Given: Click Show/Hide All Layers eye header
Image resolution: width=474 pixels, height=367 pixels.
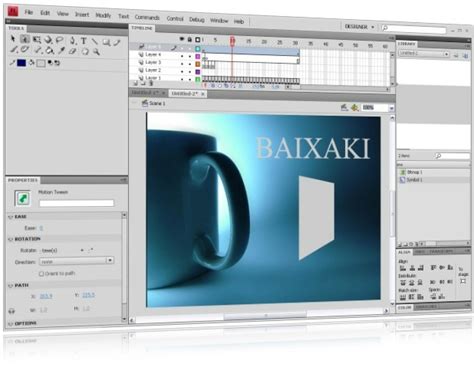Looking at the screenshot, I should pos(182,39).
